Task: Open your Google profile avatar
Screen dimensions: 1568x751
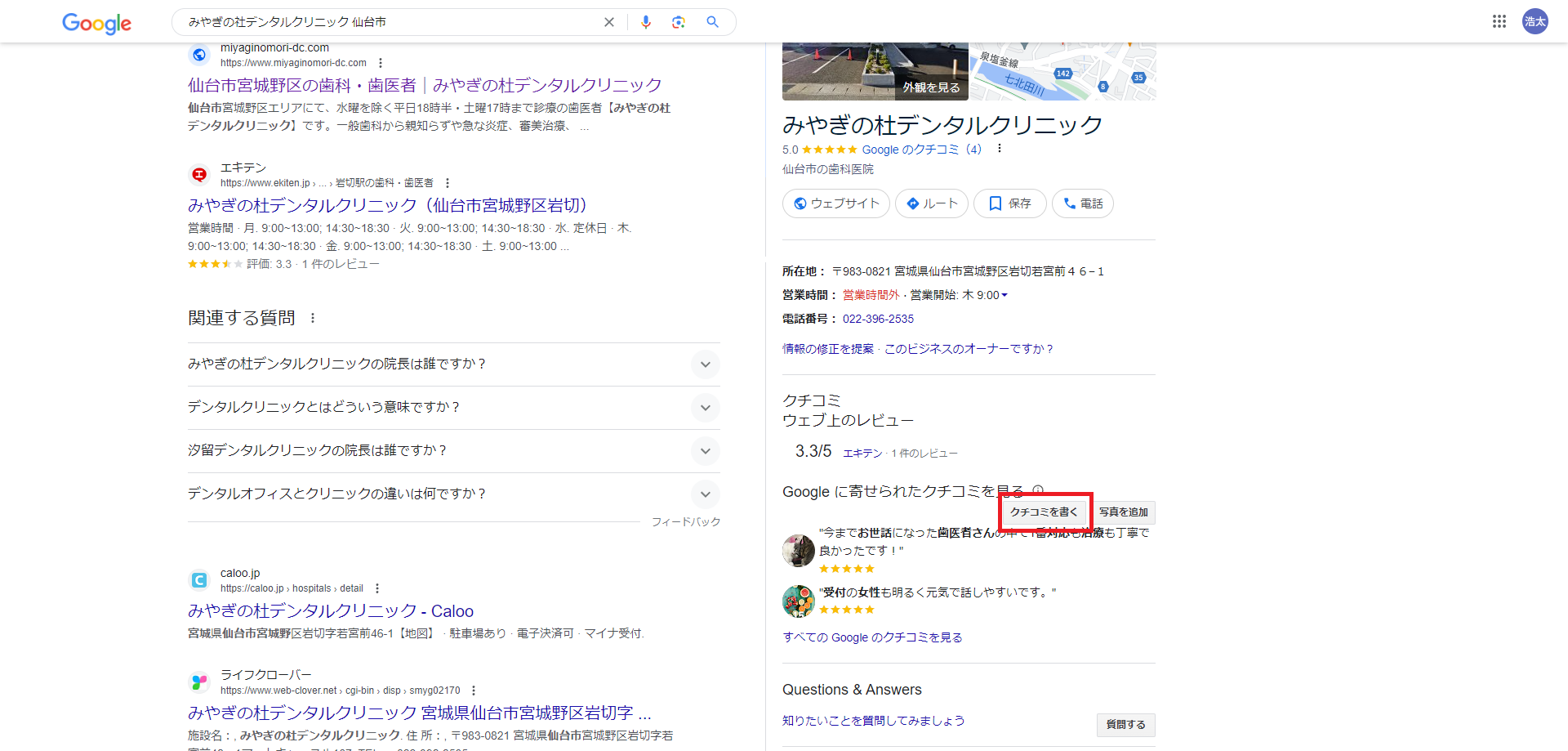Action: point(1535,20)
